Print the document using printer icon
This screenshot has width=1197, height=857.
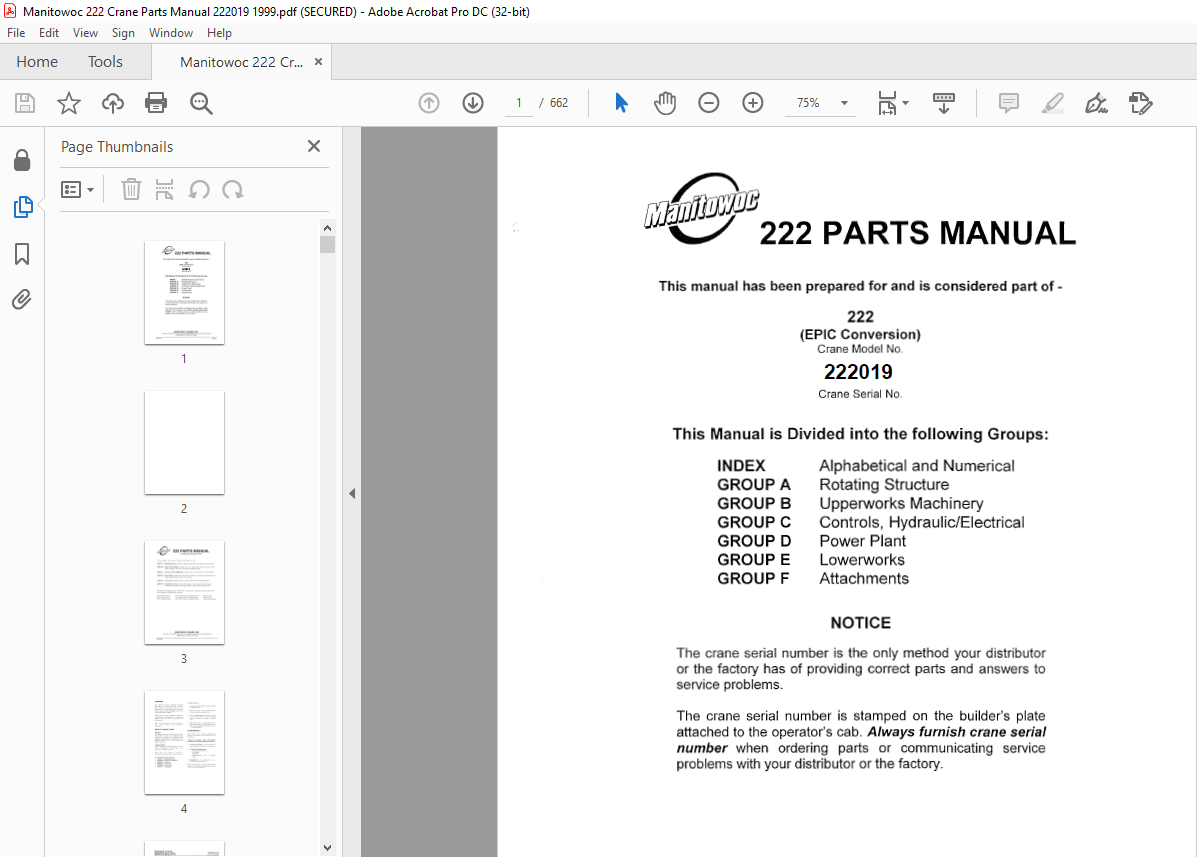(156, 103)
